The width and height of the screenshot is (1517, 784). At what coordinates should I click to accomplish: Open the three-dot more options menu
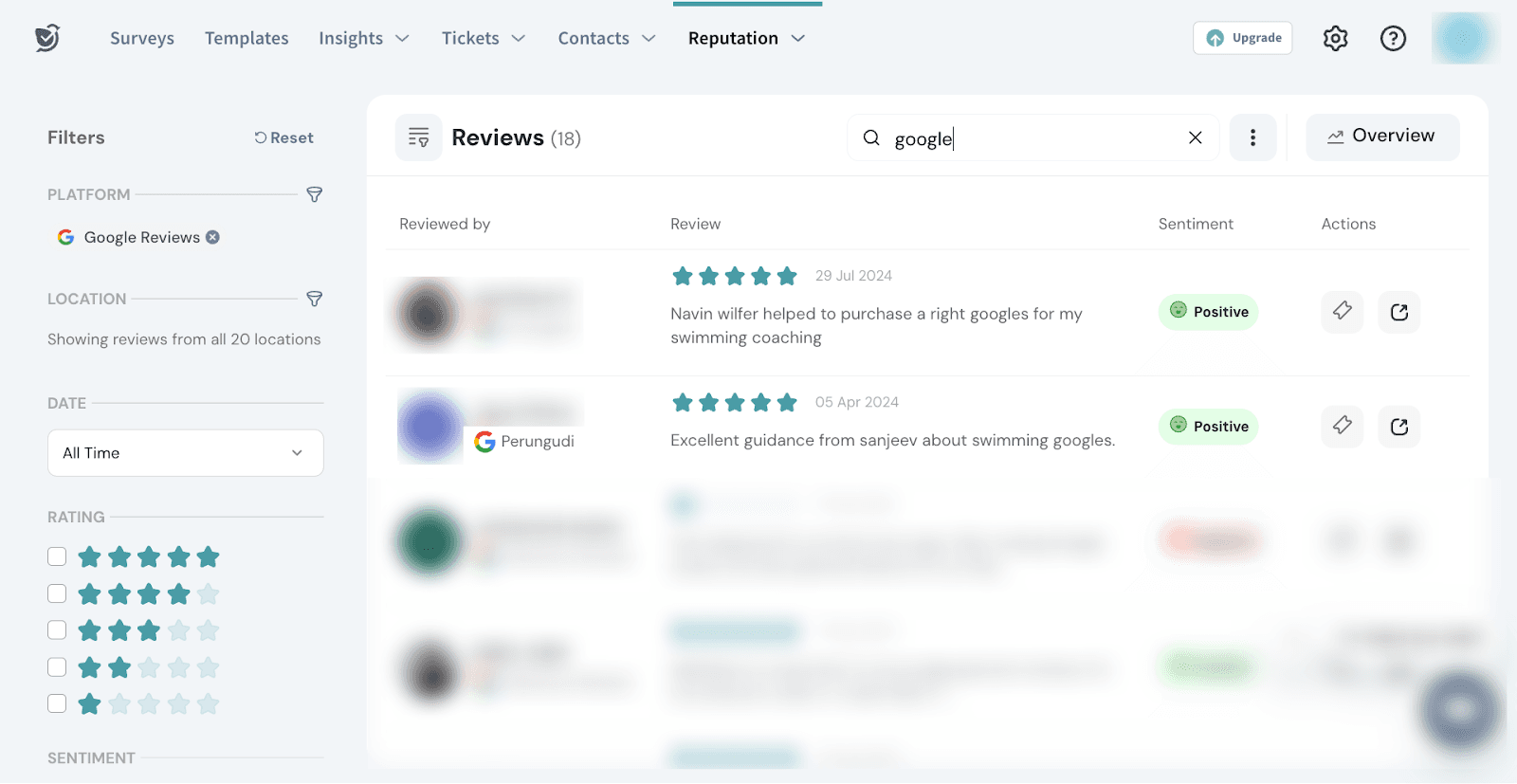1252,137
